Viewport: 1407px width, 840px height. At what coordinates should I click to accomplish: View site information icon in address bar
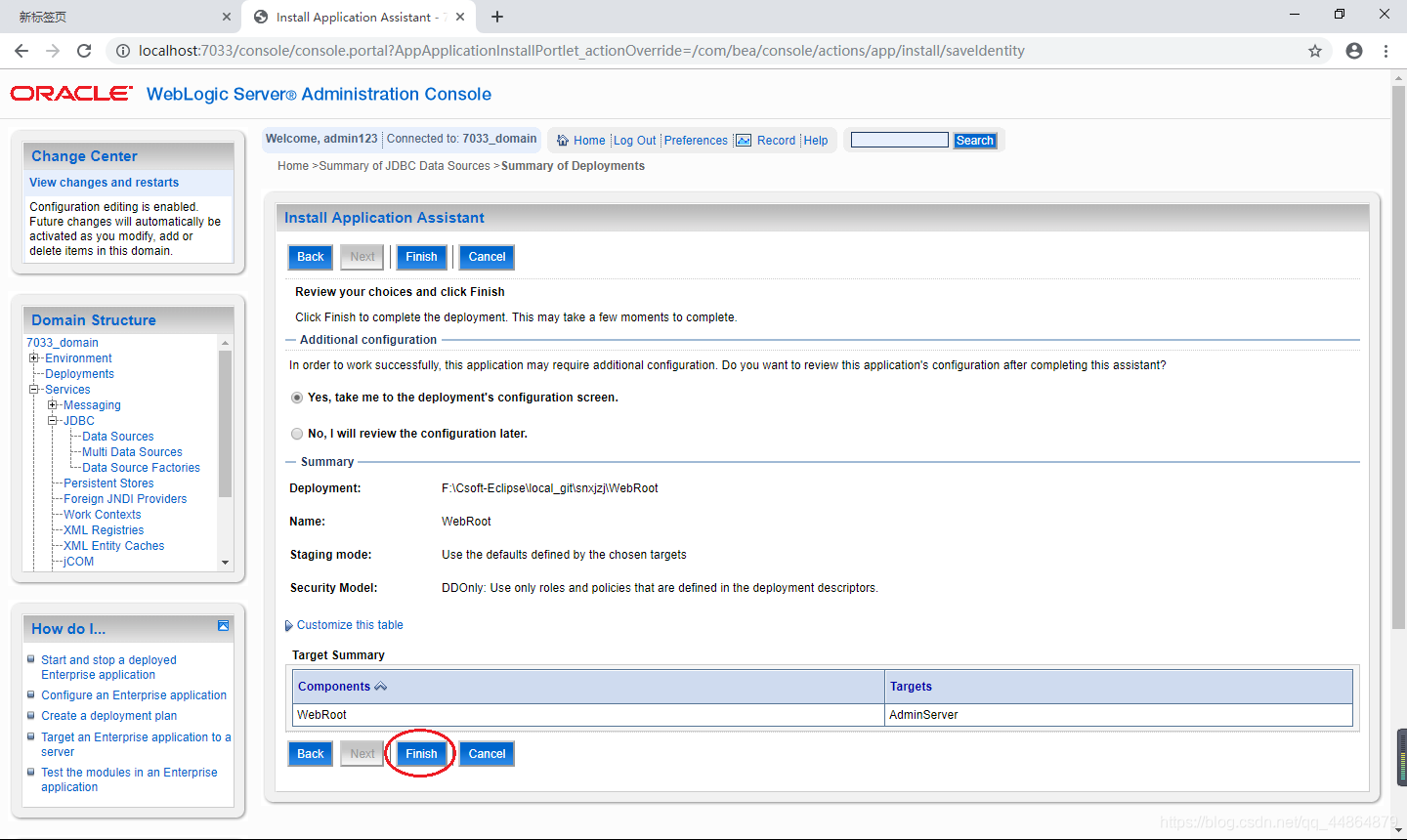tap(123, 51)
